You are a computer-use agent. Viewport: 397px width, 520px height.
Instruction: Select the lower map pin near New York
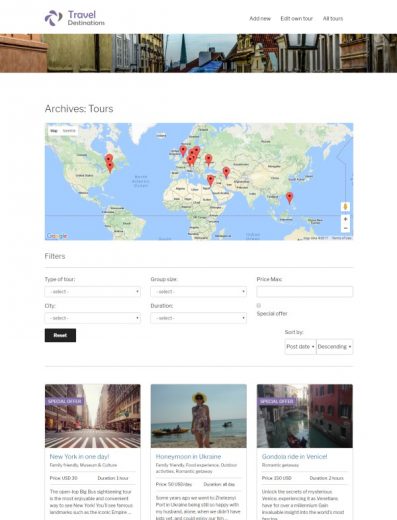pos(110,167)
